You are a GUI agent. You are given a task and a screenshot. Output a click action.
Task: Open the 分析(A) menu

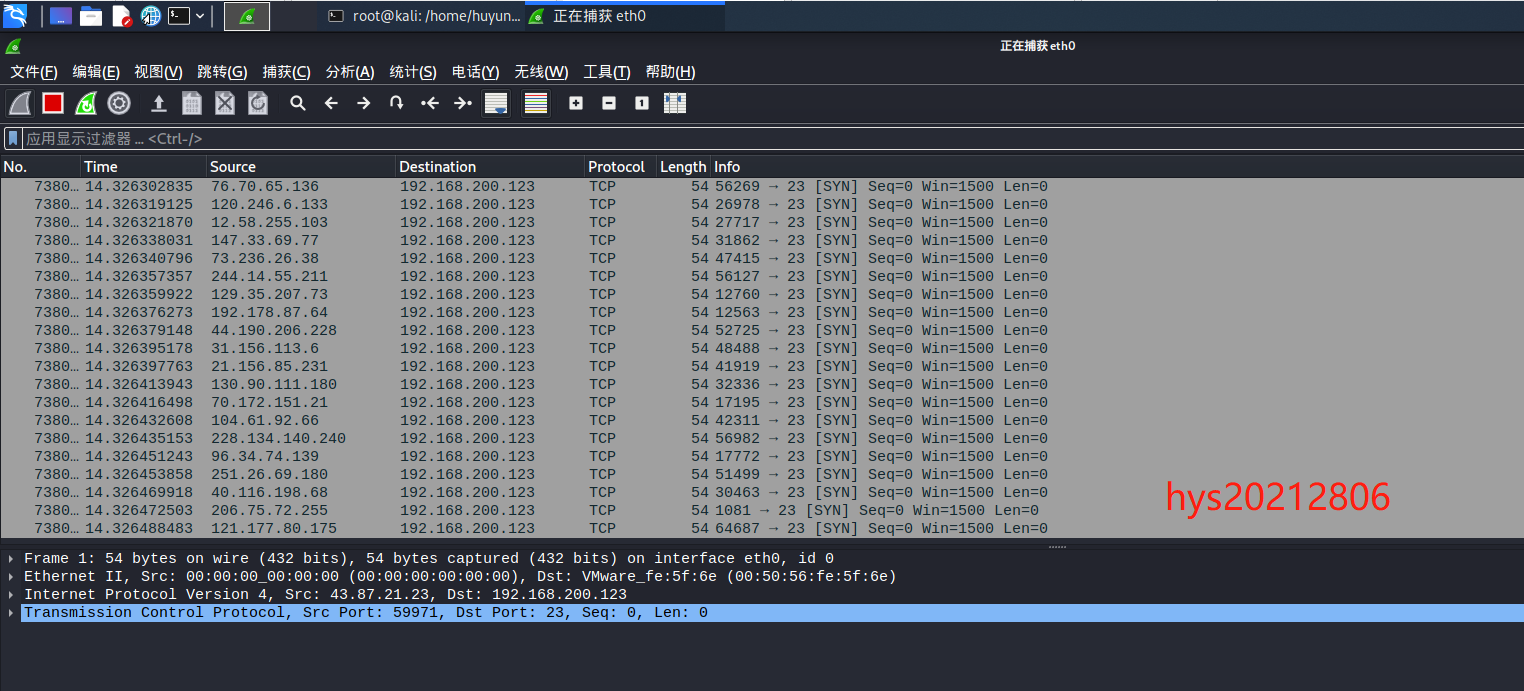click(350, 72)
